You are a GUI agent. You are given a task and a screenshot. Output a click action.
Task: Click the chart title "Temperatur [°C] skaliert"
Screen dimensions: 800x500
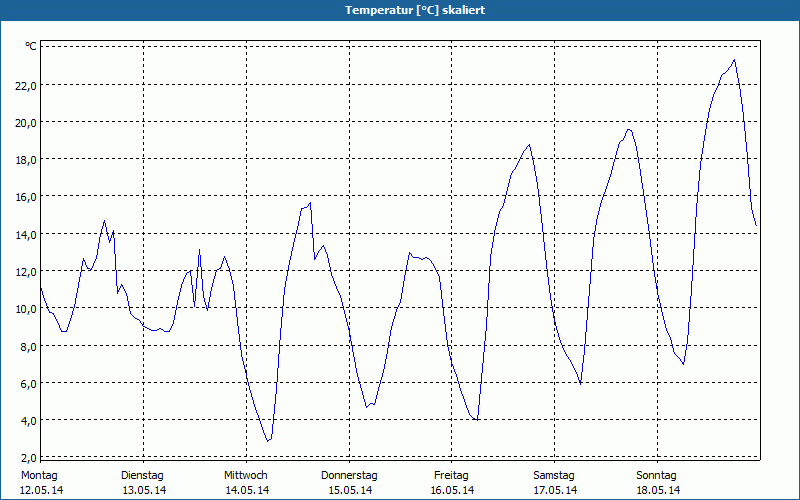400,10
